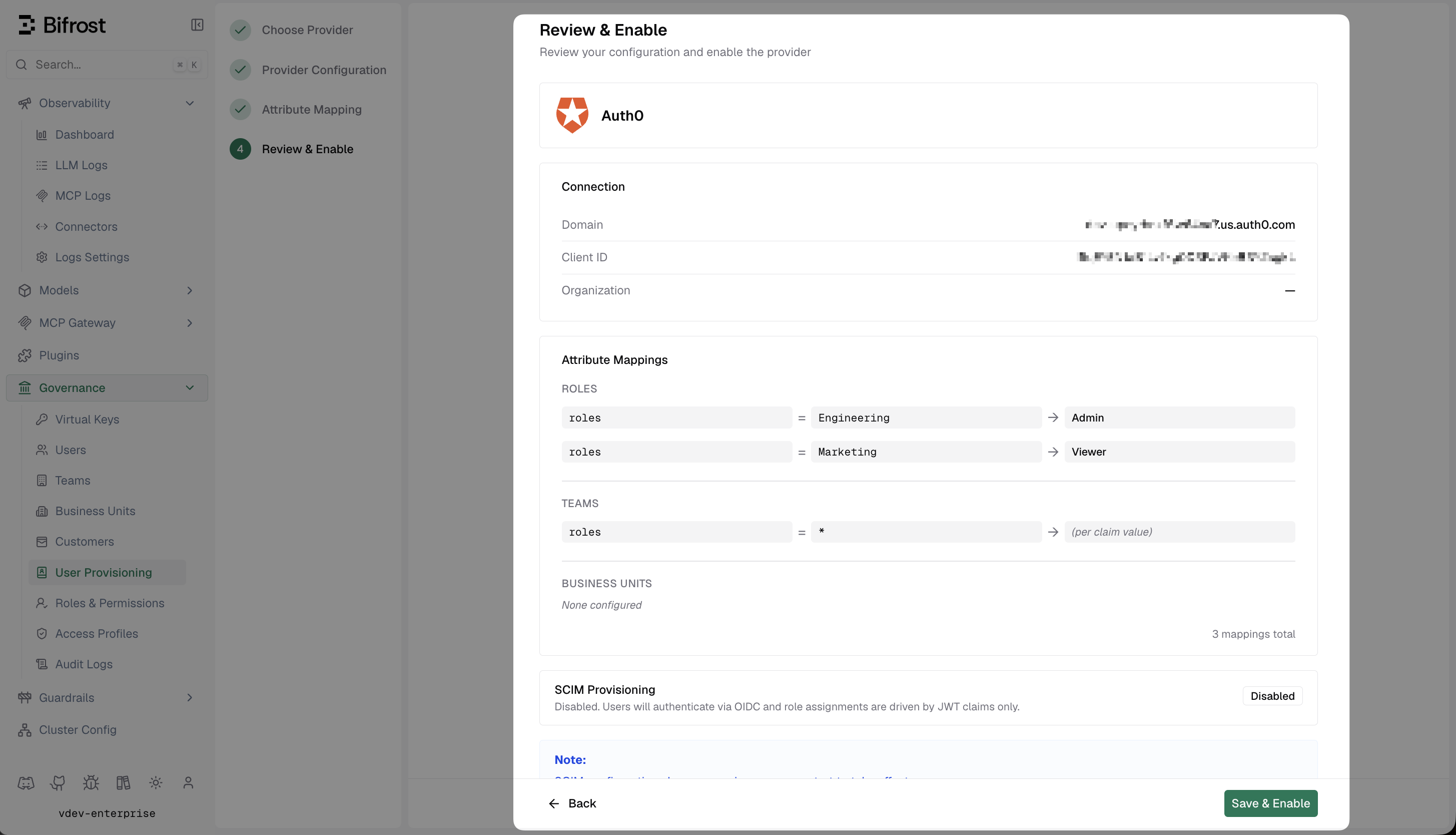The image size is (1456, 835).
Task: Click the Disabled SCIM status badge
Action: 1272,696
